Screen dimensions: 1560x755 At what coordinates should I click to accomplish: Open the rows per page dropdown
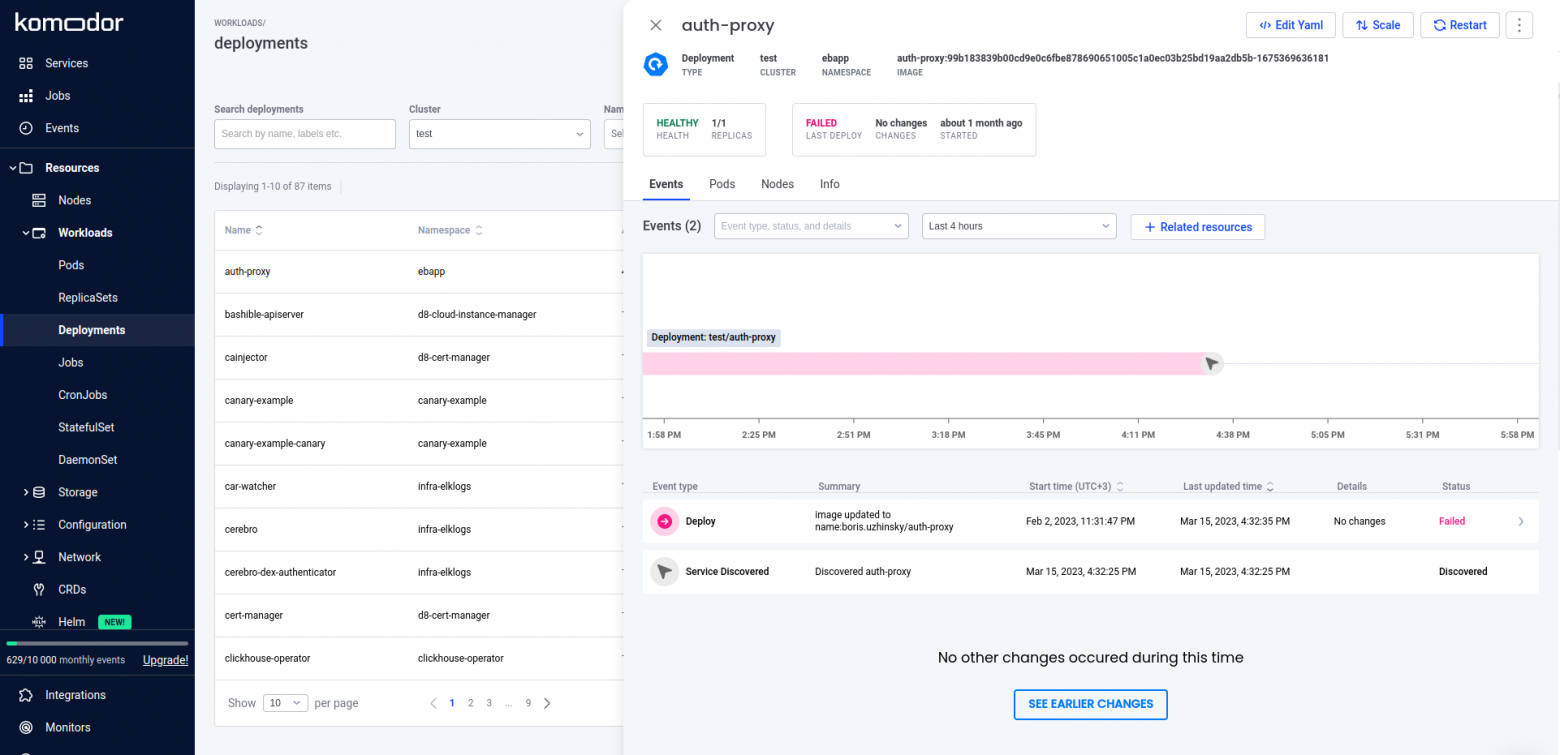click(286, 703)
